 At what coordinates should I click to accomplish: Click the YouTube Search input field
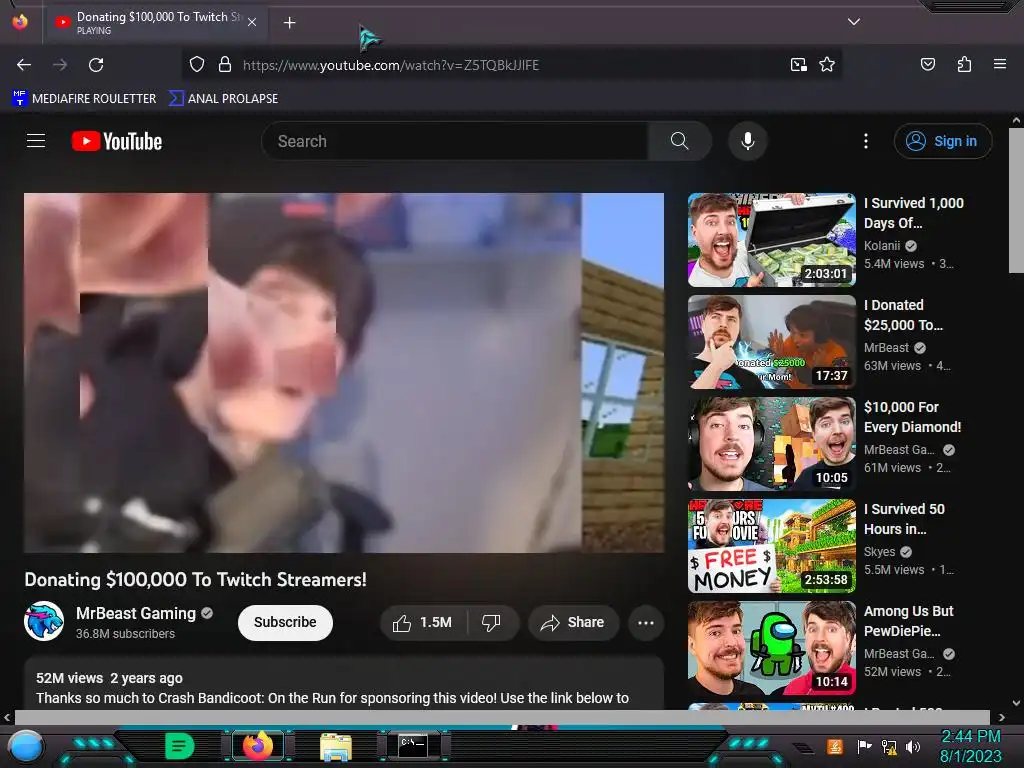click(455, 141)
